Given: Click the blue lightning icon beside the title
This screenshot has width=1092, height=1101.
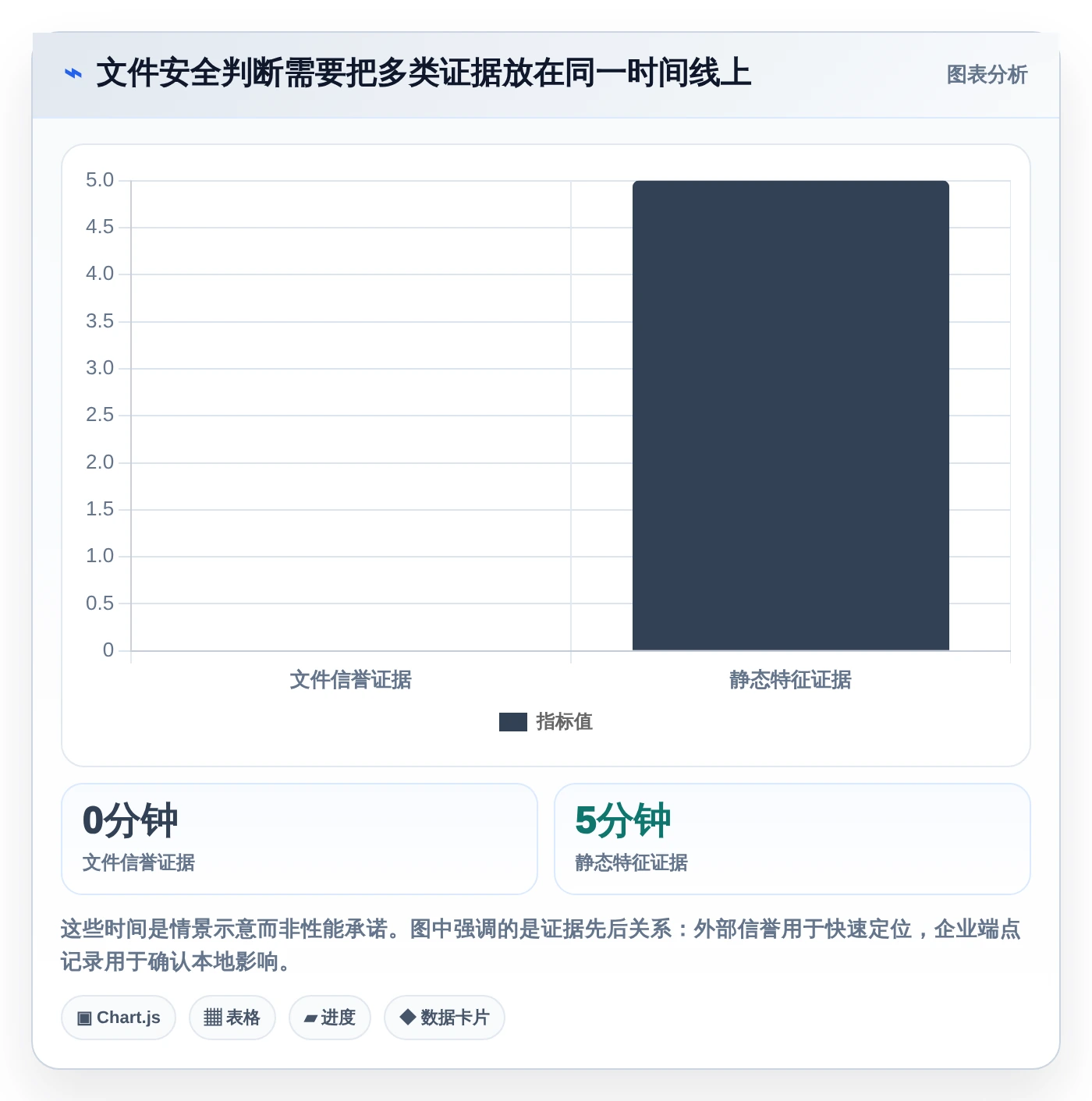Looking at the screenshot, I should click(73, 74).
